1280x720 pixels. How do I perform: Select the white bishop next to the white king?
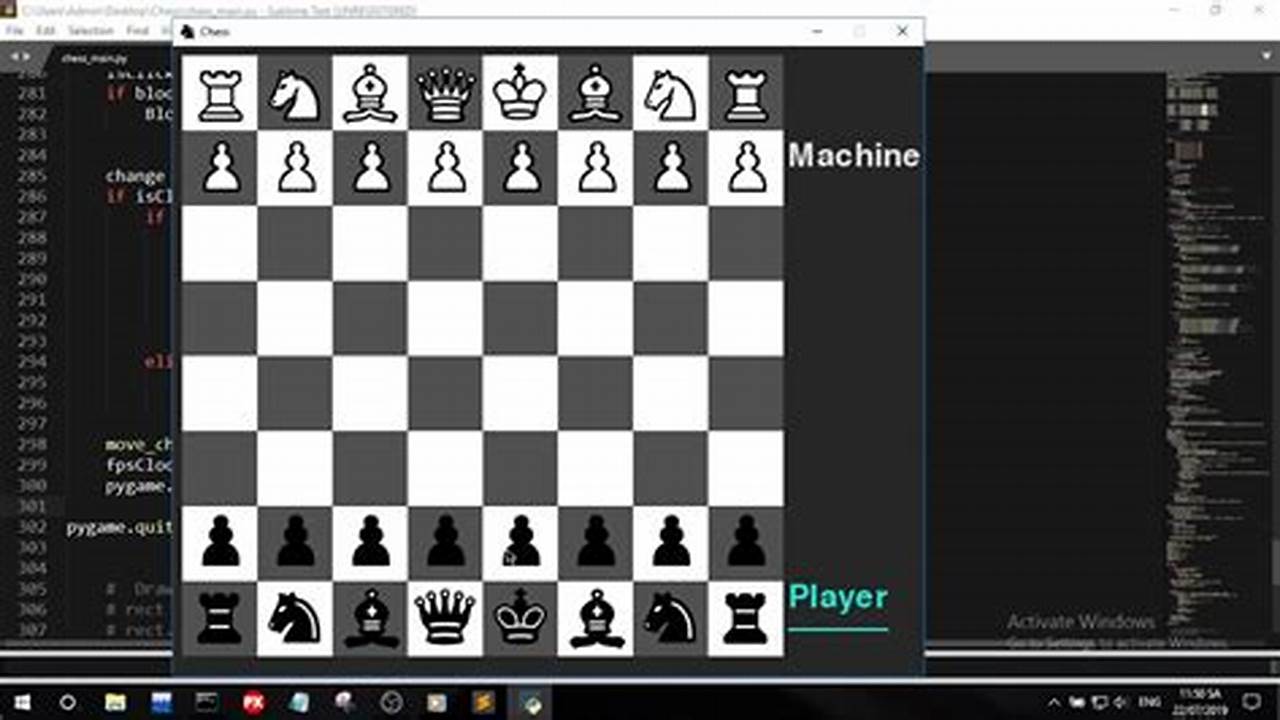pos(596,94)
